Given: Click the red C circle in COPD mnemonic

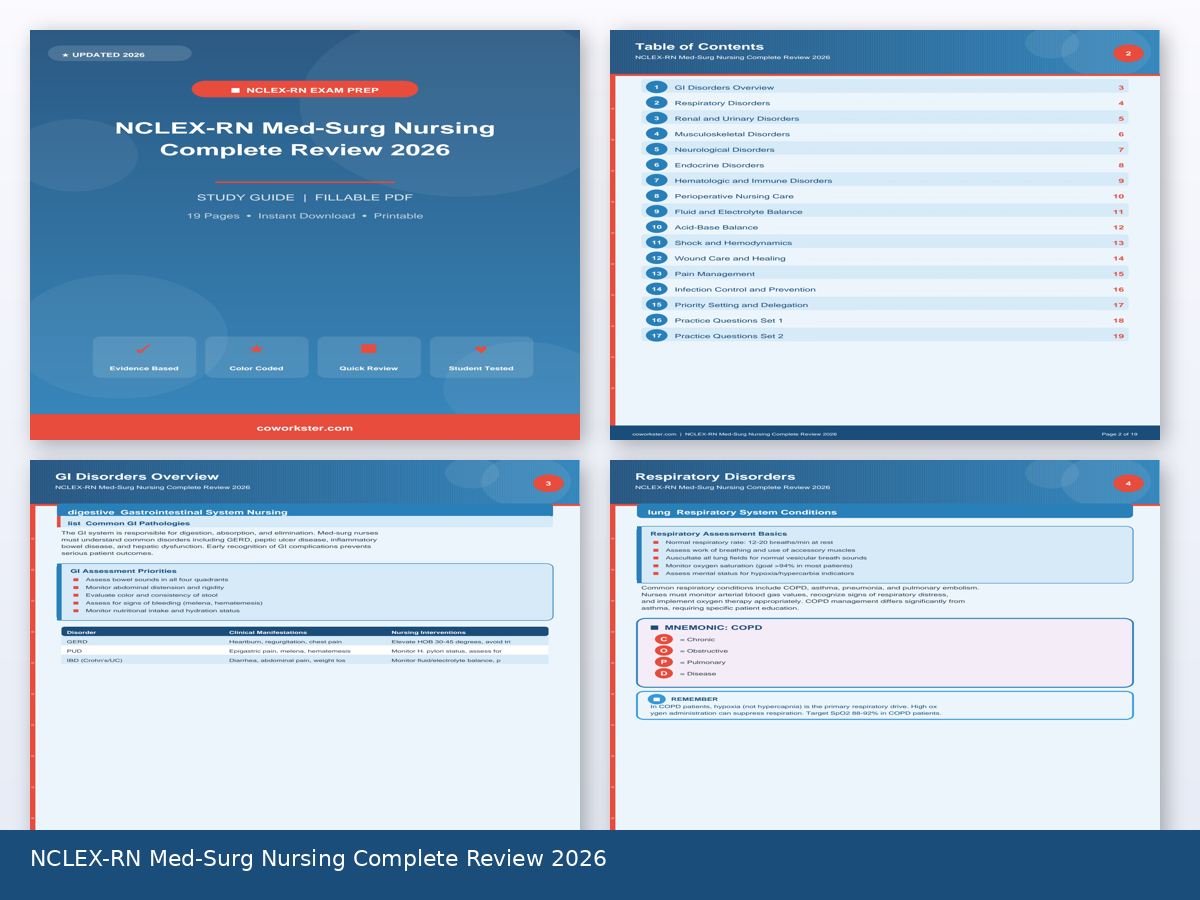Looking at the screenshot, I should pos(663,639).
